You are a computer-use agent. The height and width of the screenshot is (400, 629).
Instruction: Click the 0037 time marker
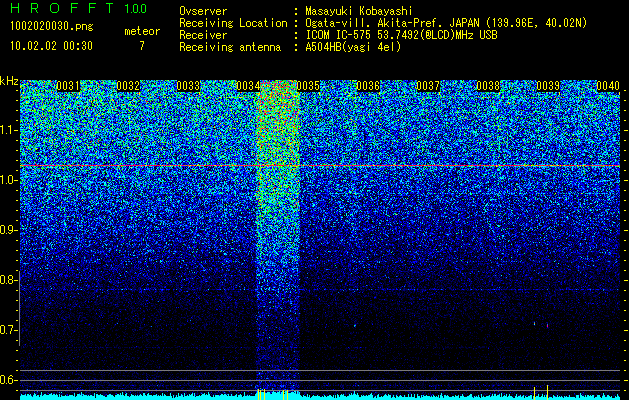428,86
